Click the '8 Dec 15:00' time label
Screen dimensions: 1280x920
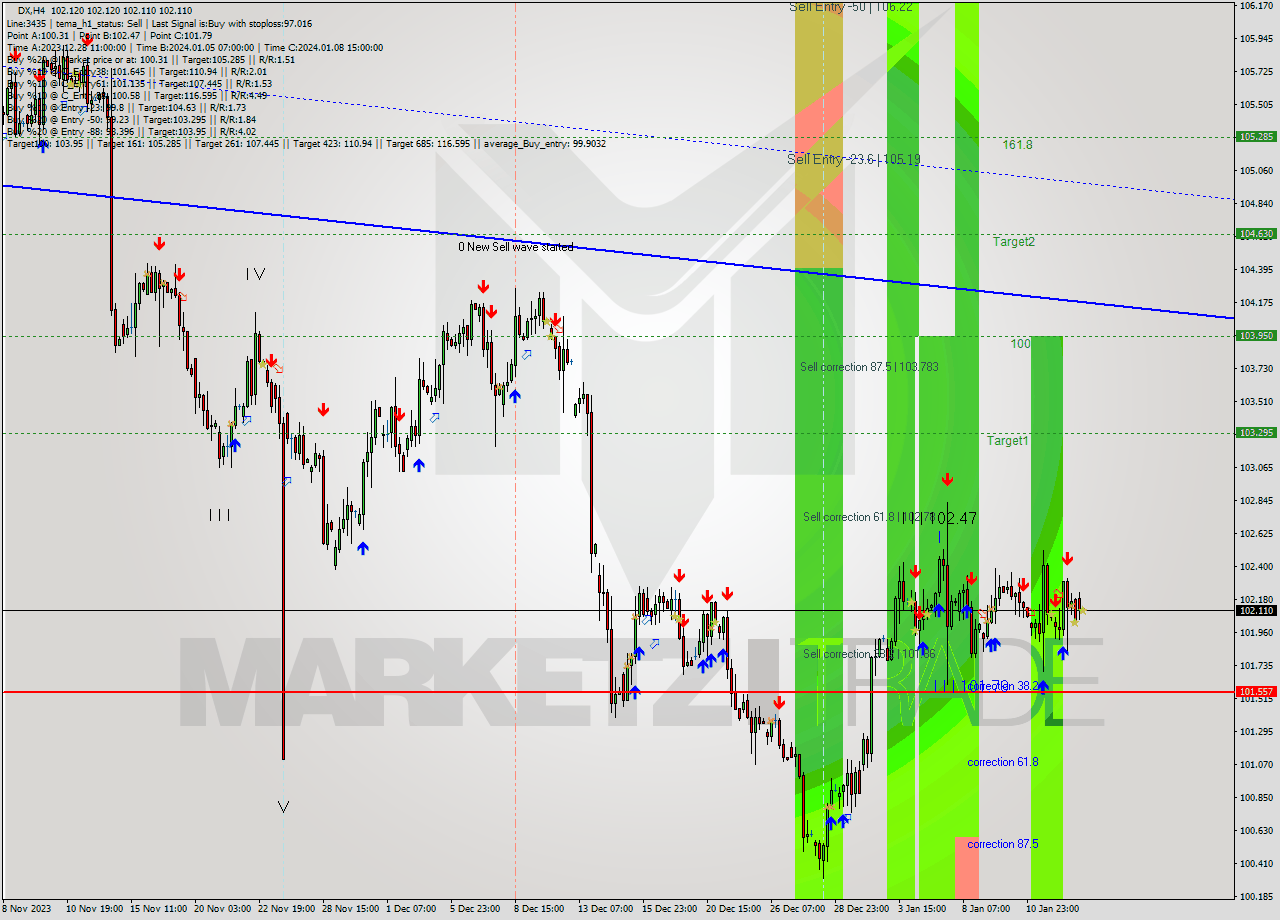pyautogui.click(x=540, y=909)
